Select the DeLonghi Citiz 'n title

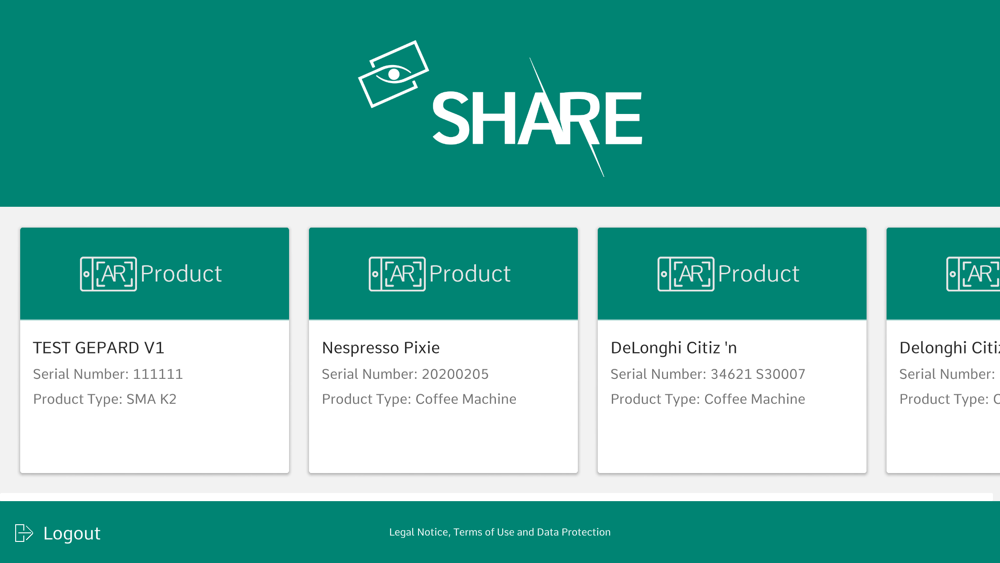pyautogui.click(x=673, y=347)
